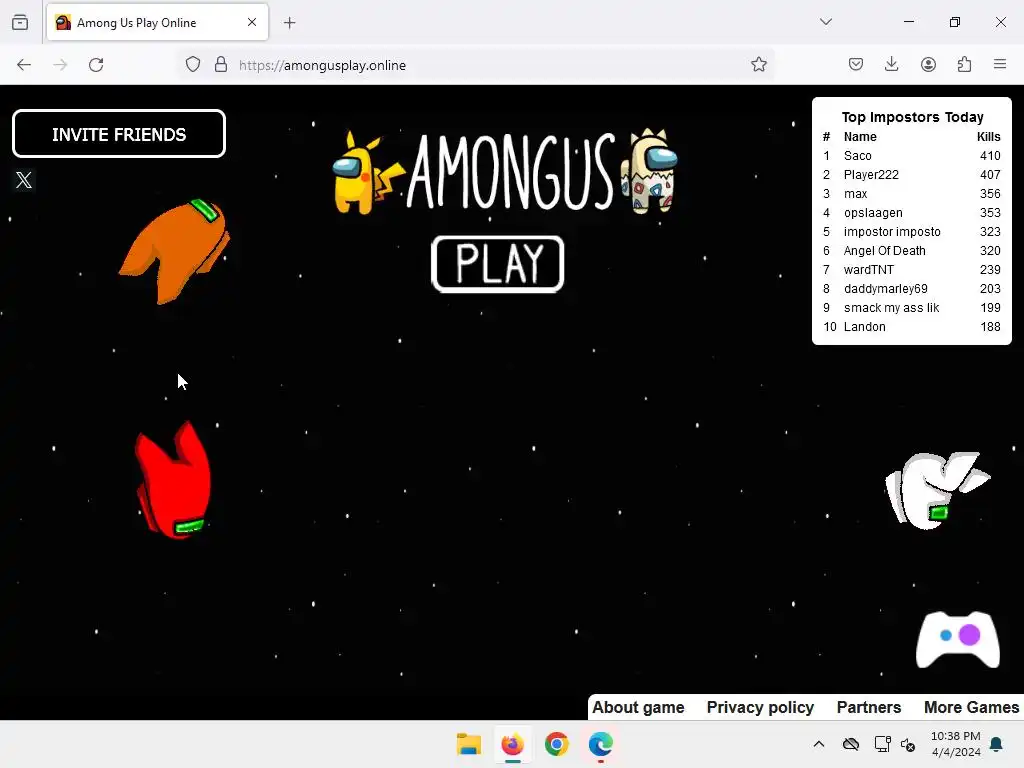Open the notifications bell icon
The width and height of the screenshot is (1024, 768).
[997, 744]
